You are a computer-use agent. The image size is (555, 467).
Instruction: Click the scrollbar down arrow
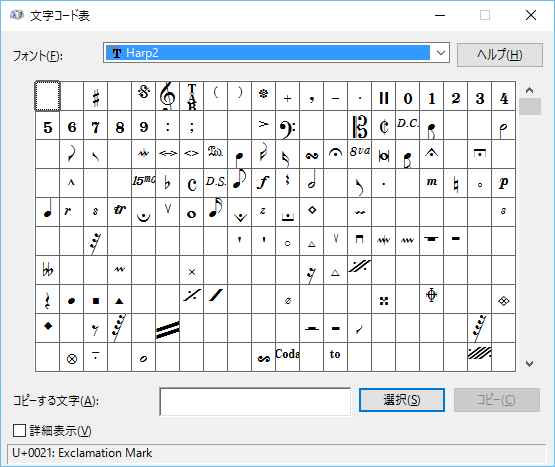[530, 364]
